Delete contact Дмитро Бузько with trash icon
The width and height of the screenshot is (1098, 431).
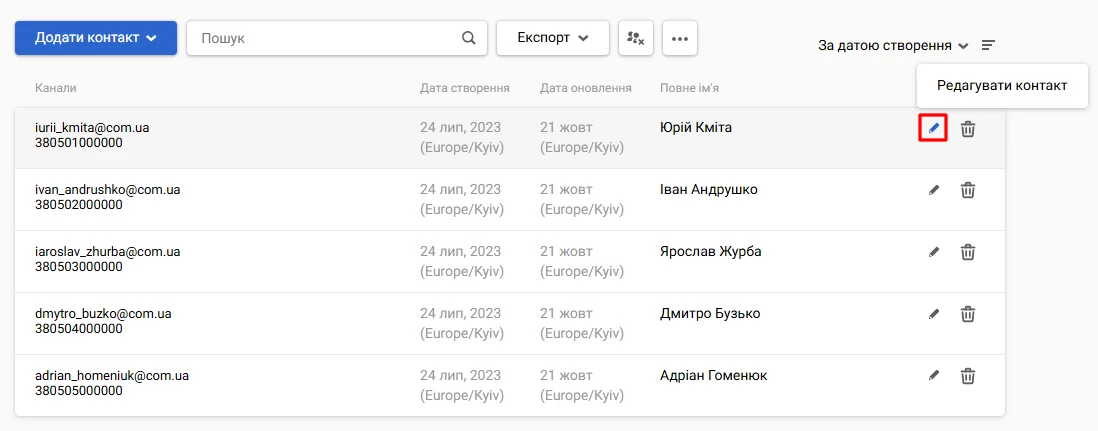point(967,314)
